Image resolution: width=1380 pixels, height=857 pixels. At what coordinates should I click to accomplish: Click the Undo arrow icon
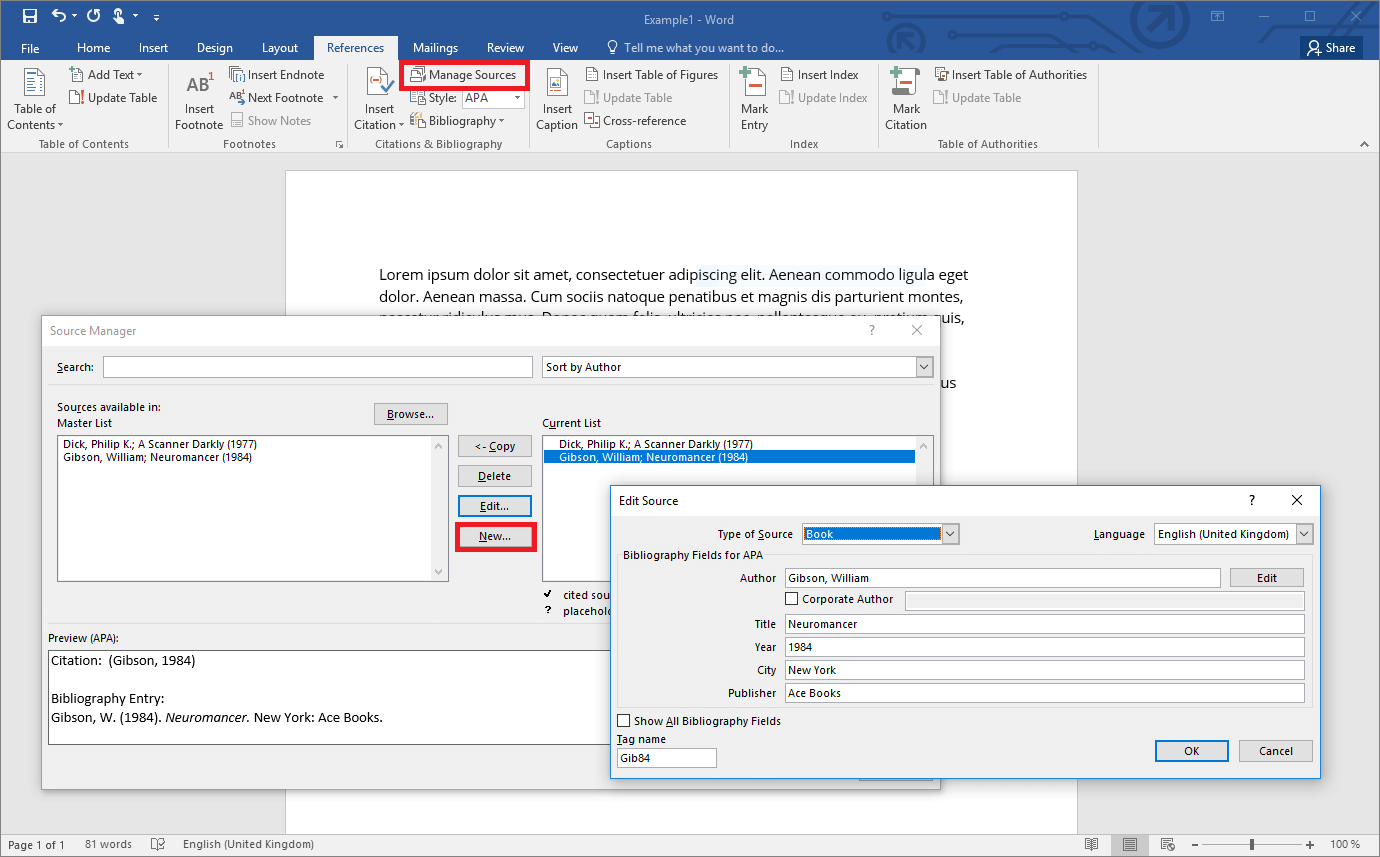pos(58,16)
